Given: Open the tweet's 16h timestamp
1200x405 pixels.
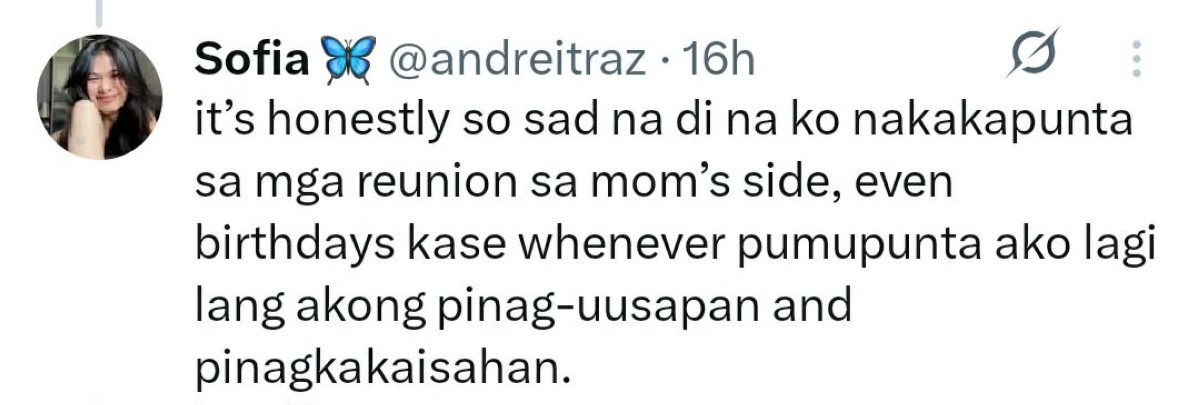Looking at the screenshot, I should 715,60.
